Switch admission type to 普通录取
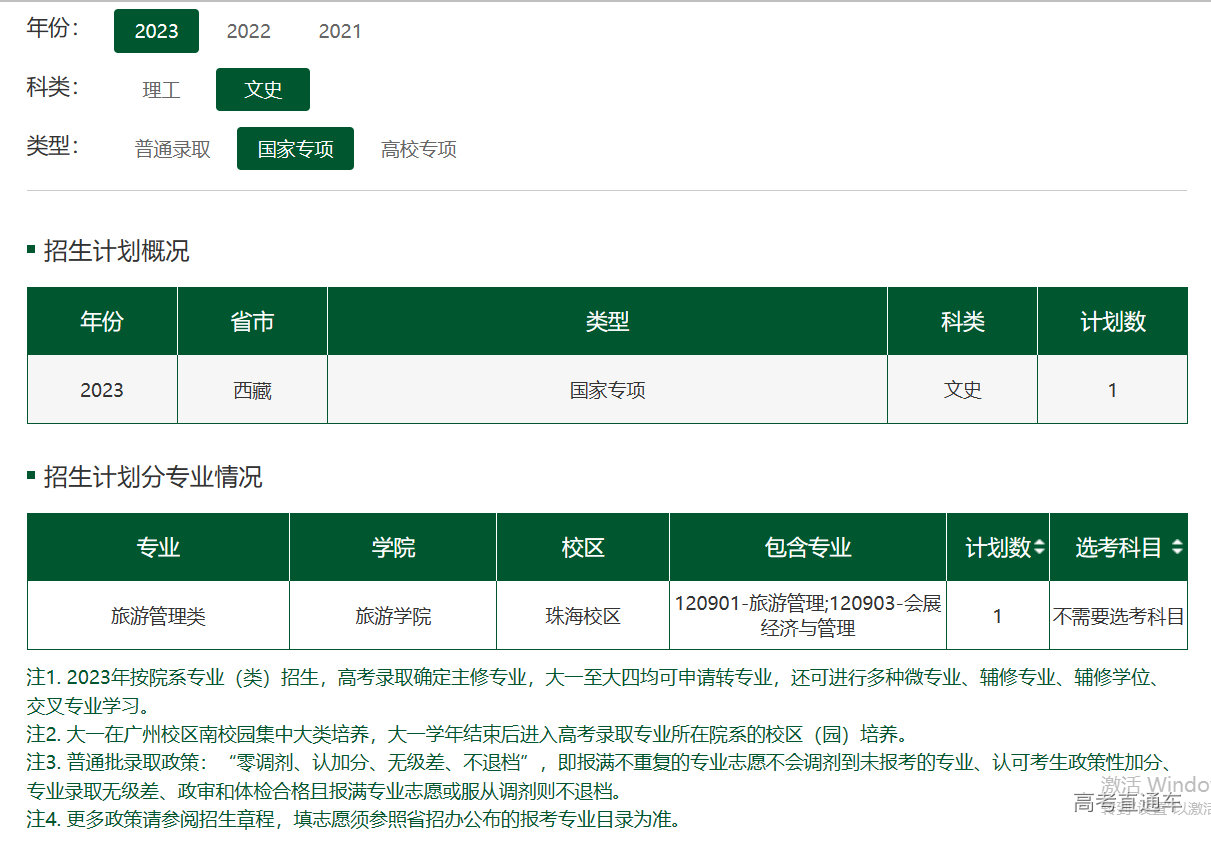1211x842 pixels. coord(173,150)
